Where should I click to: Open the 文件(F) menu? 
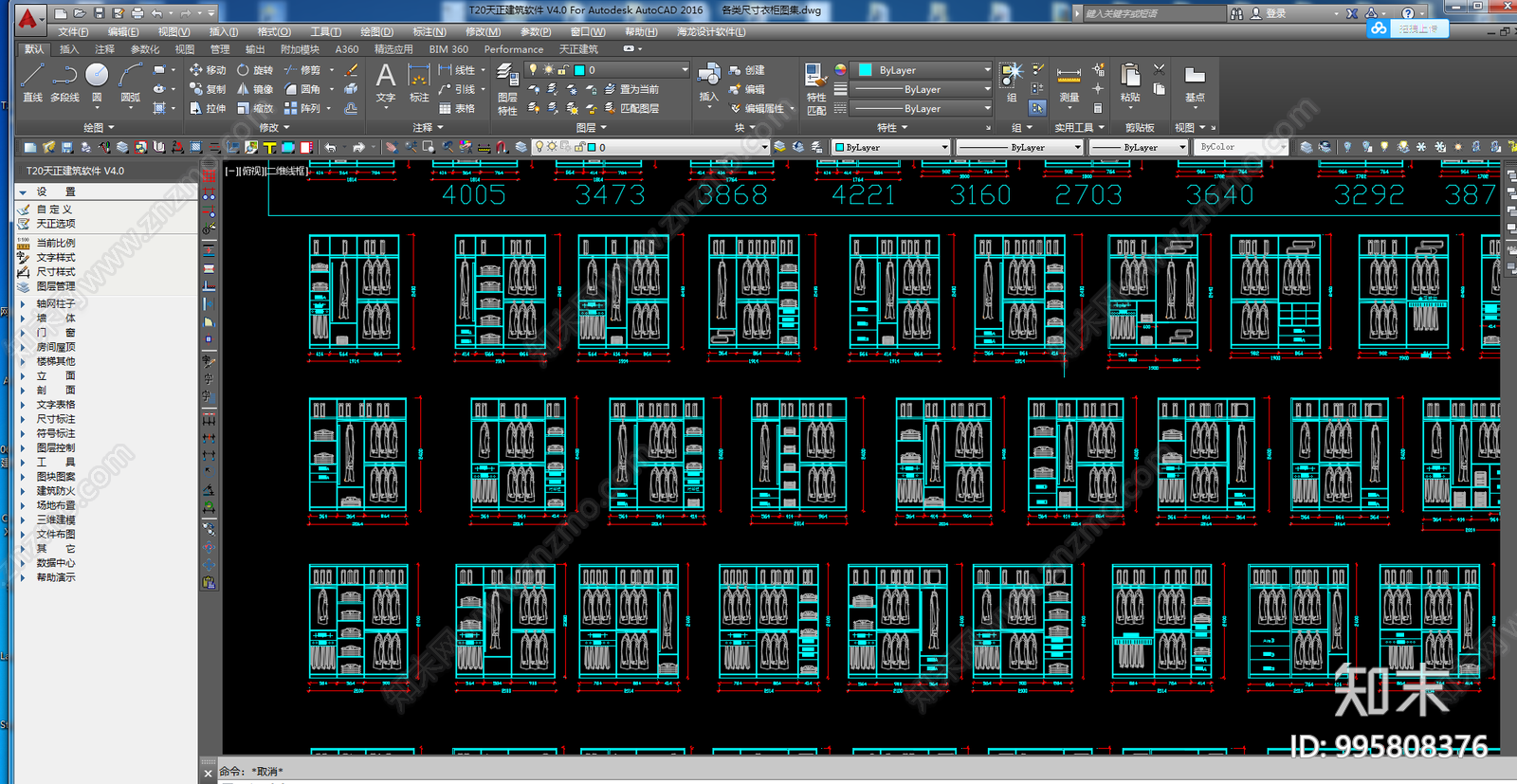click(x=73, y=31)
